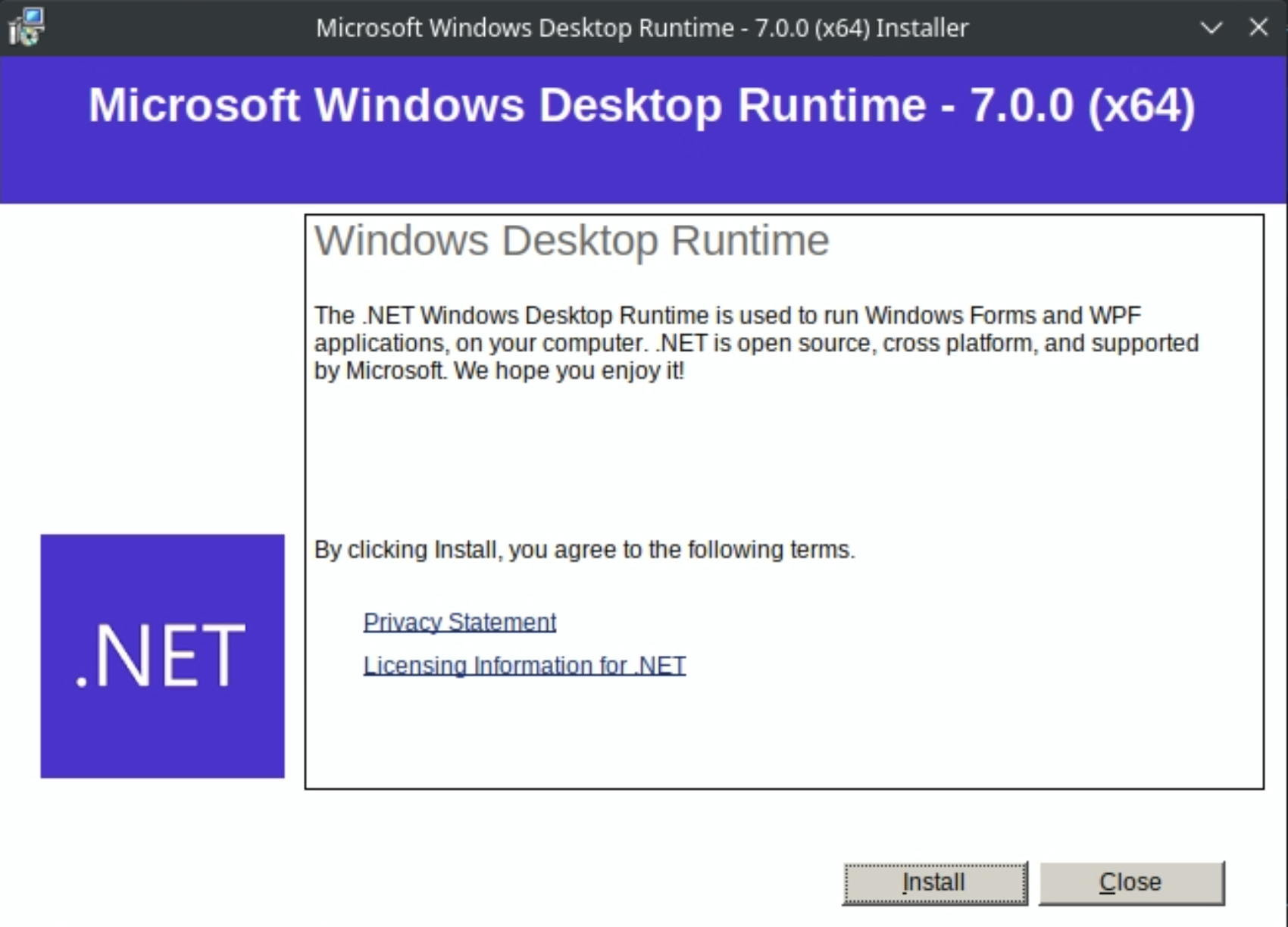Click the window title 'Microsoft Windows Desktop Runtime - 7.0.0 (x64) Installer'
The height and width of the screenshot is (927, 1288).
click(642, 28)
